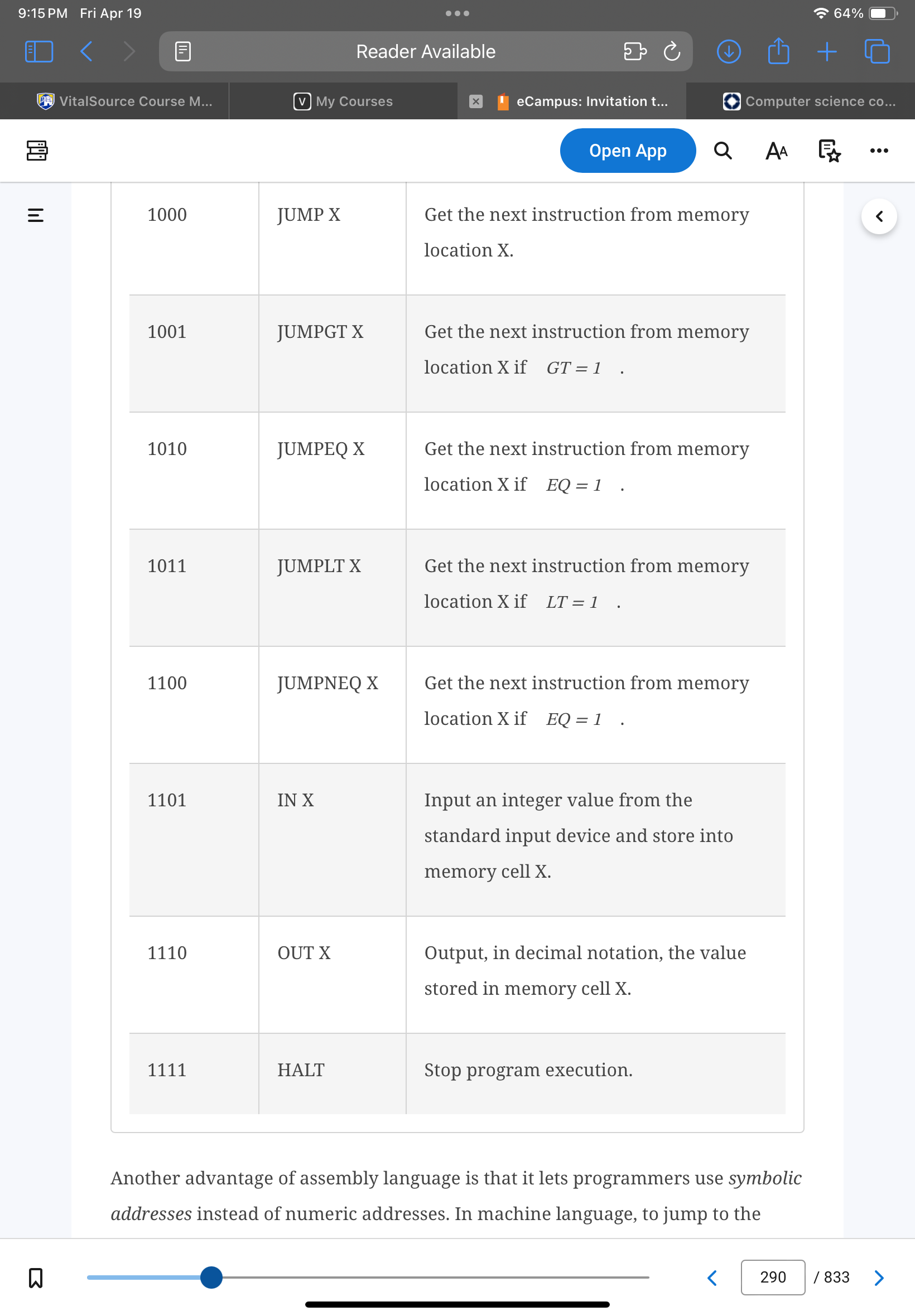Go back to previous page in Safari
This screenshot has height=1316, width=915.
click(x=86, y=51)
